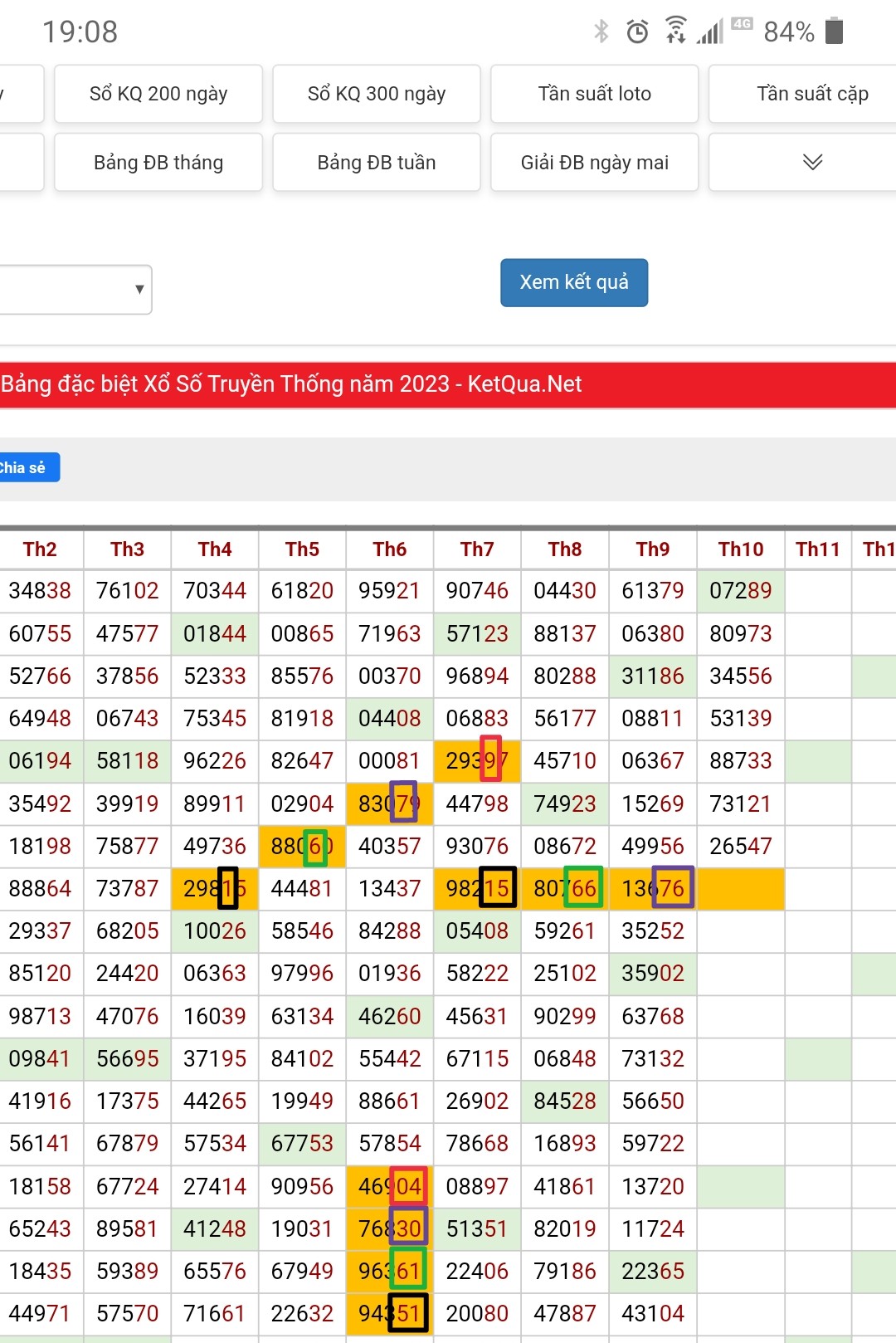The height and width of the screenshot is (1343, 896).
Task: Select the Th6 column header
Action: pyautogui.click(x=390, y=549)
